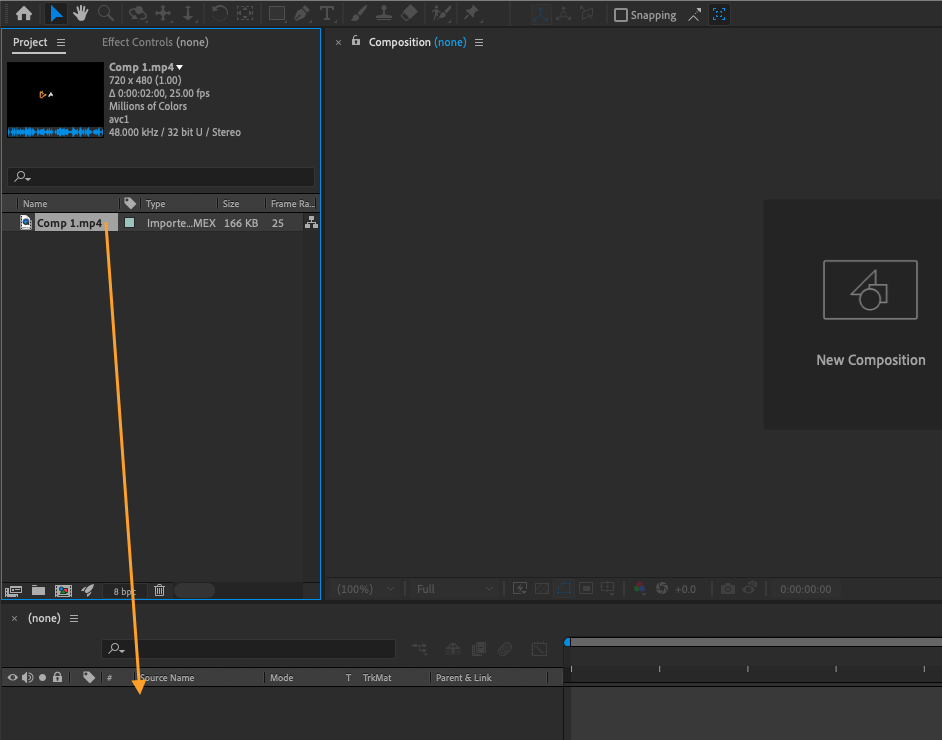Click the teal label color swatch for Comp 1.mp4
The width and height of the screenshot is (942, 740).
point(129,223)
